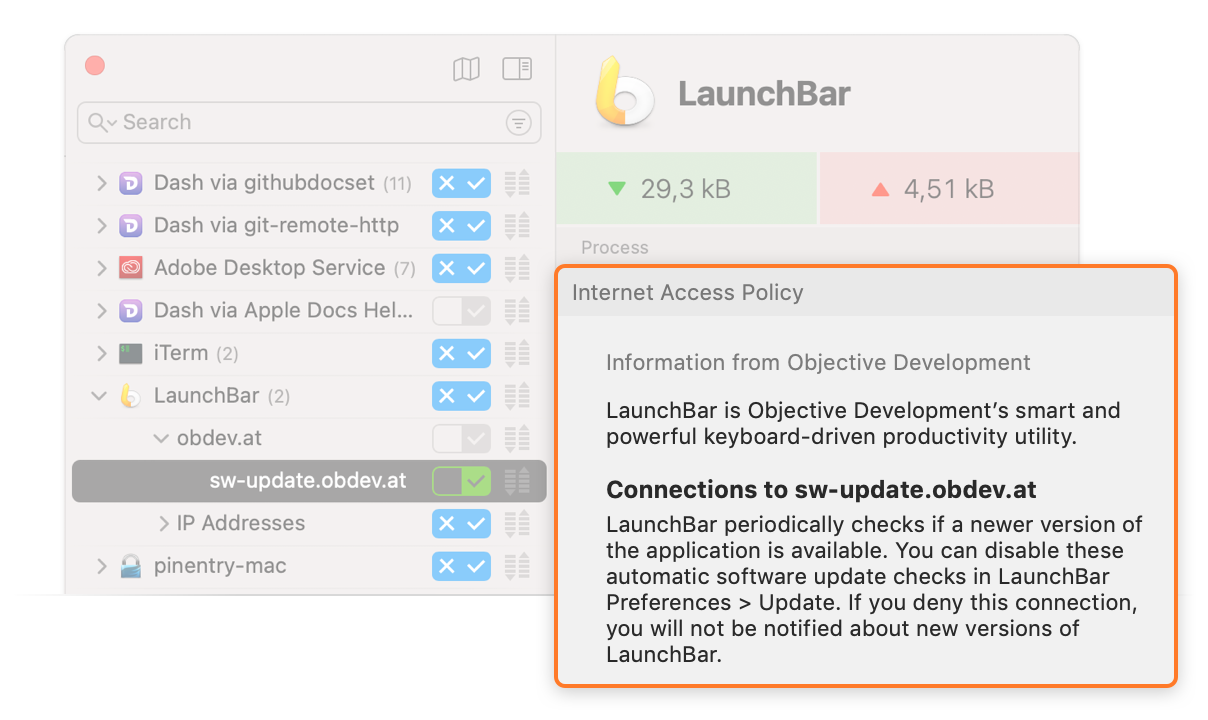
Task: Collapse the obdev.at domain
Action: pyautogui.click(x=161, y=438)
